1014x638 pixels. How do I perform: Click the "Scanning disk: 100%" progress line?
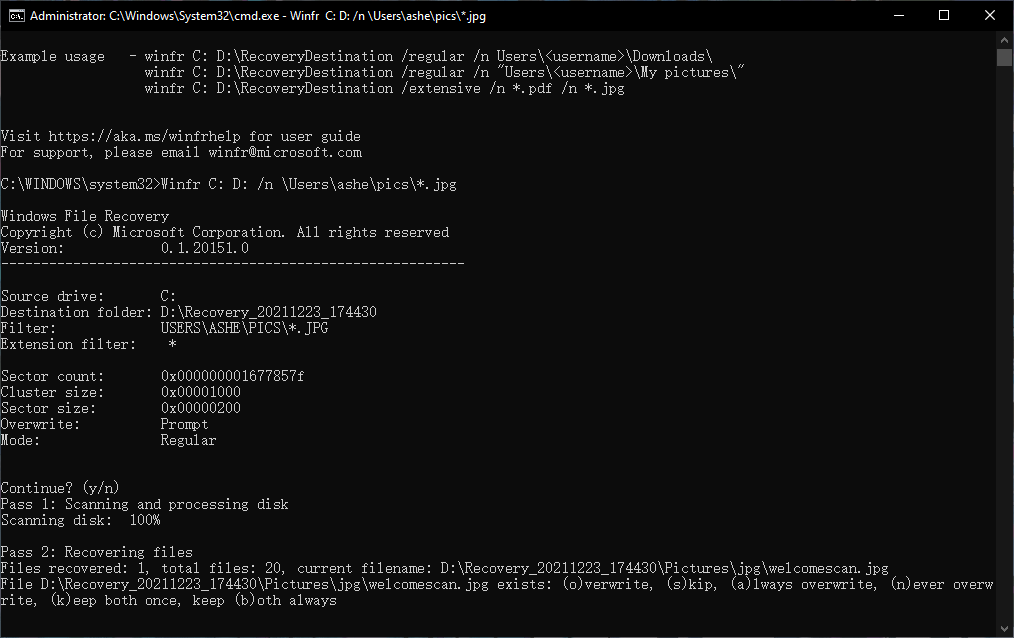80,520
